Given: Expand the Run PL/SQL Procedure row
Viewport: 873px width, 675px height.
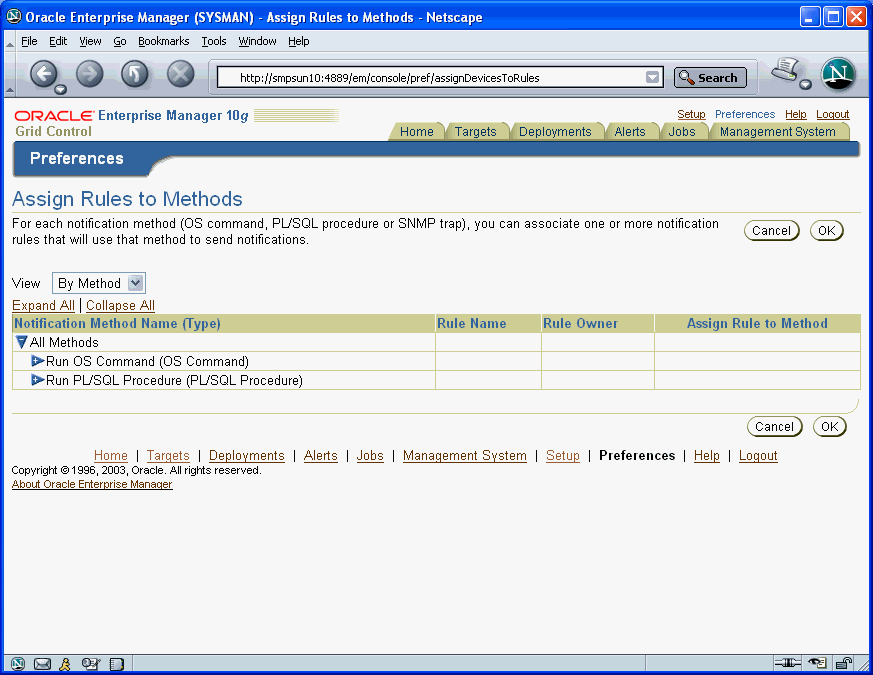Looking at the screenshot, I should click(x=38, y=380).
